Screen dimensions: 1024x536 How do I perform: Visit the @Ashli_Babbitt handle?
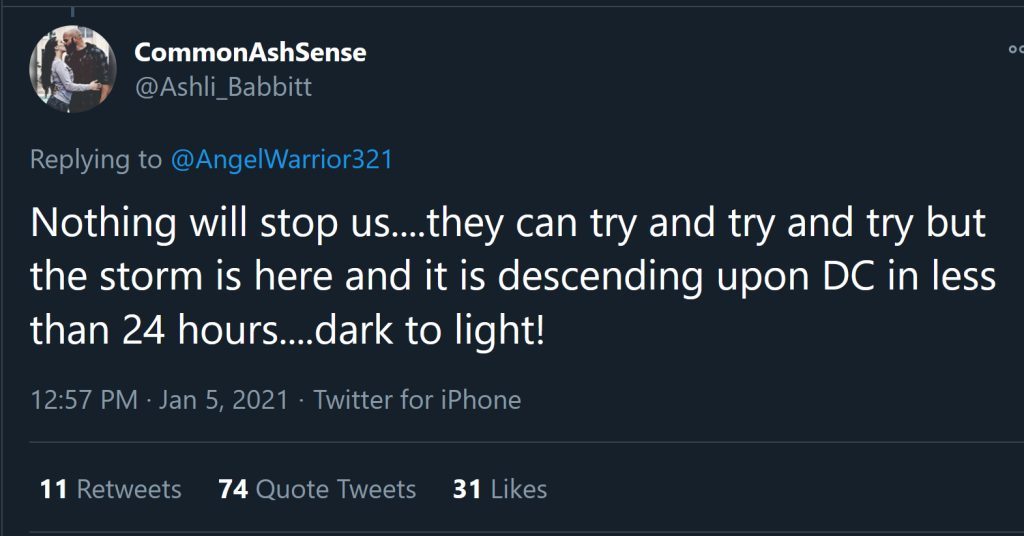tap(223, 88)
